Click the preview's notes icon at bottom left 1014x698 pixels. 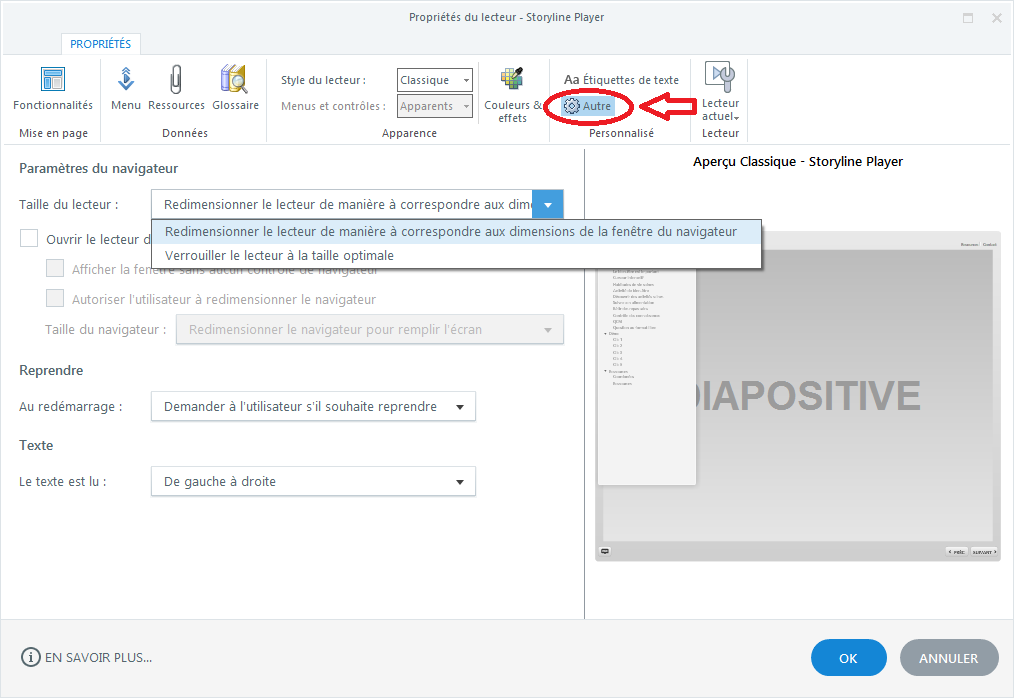click(605, 551)
